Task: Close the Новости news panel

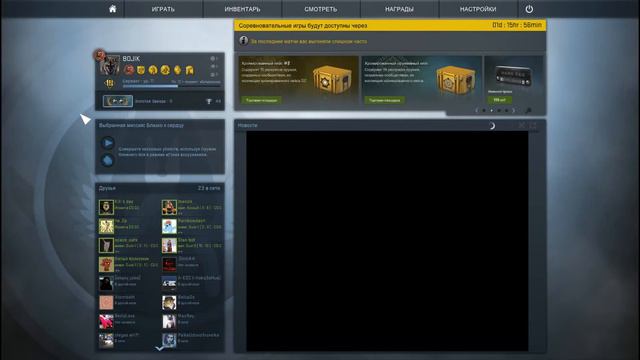Action: 522,125
